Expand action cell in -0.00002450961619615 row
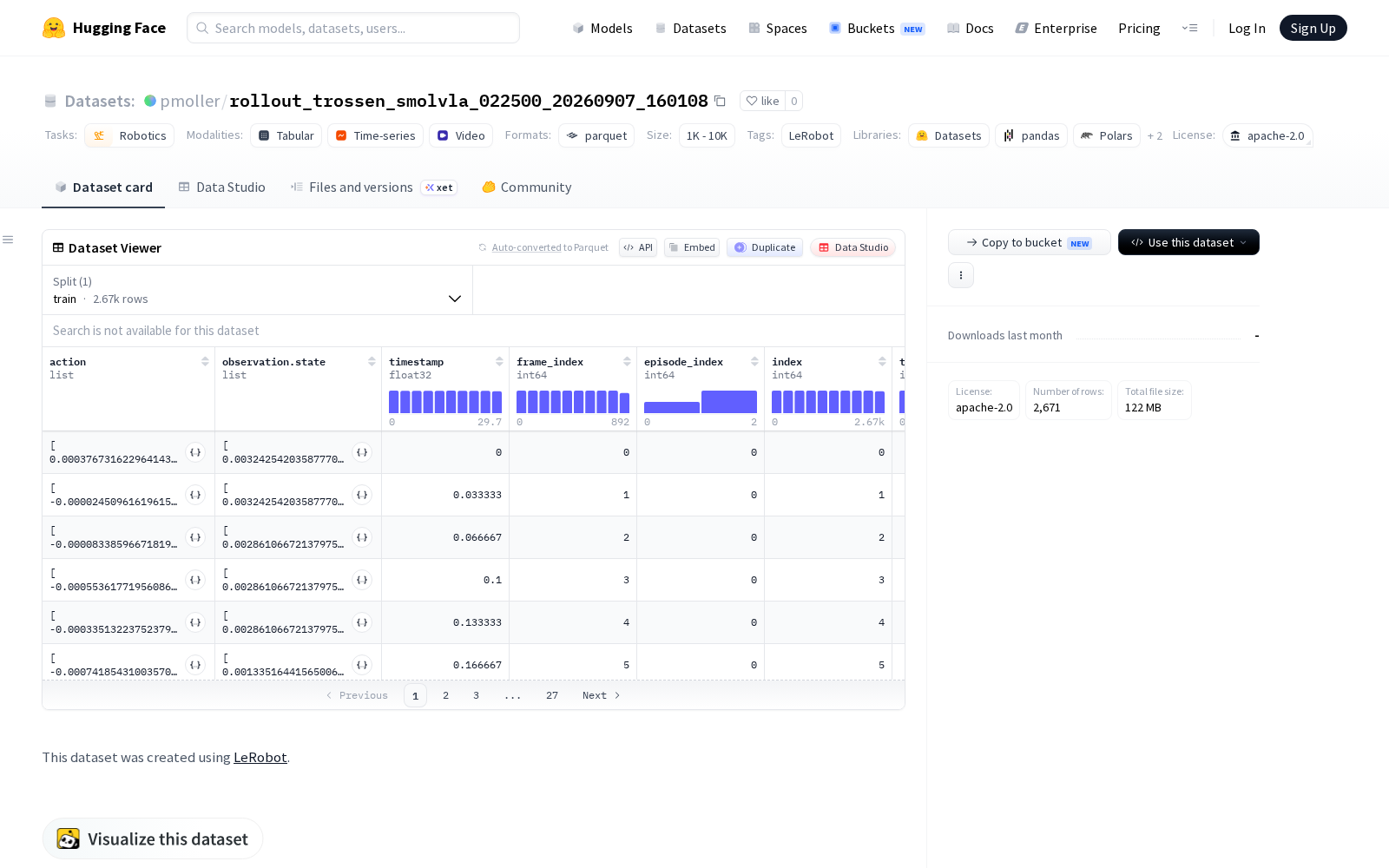 tap(195, 495)
